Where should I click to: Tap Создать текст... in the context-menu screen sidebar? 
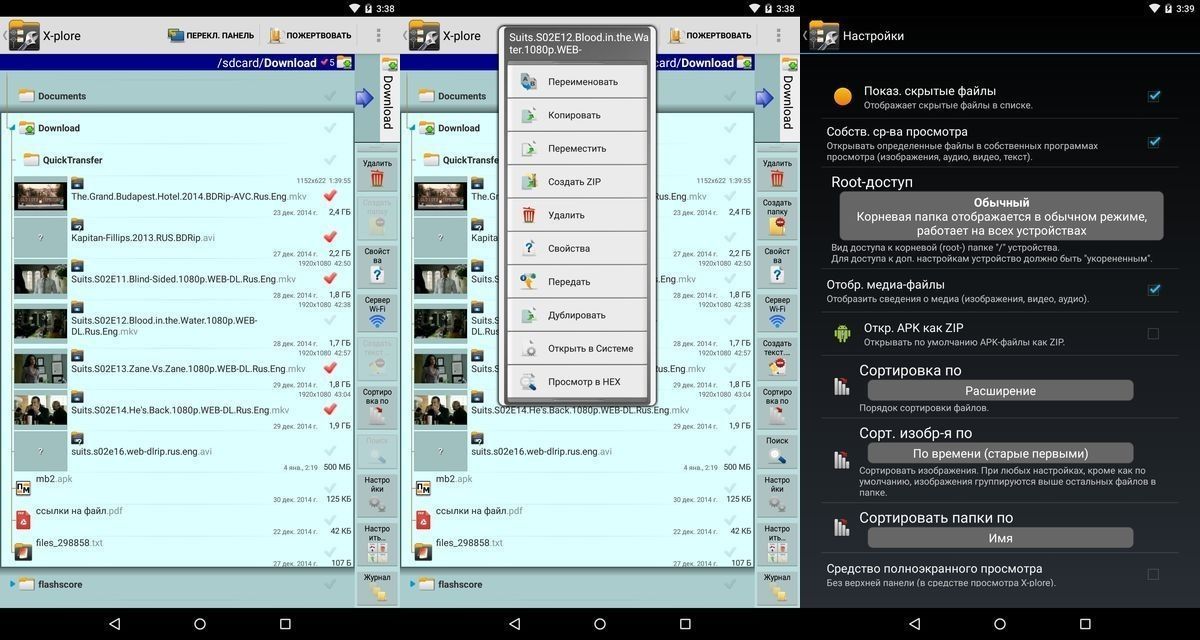[777, 357]
